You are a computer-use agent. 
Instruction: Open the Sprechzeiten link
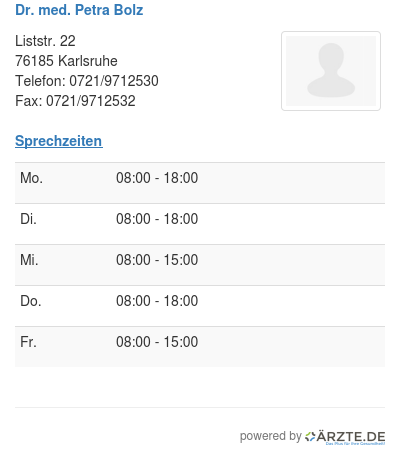click(x=59, y=141)
